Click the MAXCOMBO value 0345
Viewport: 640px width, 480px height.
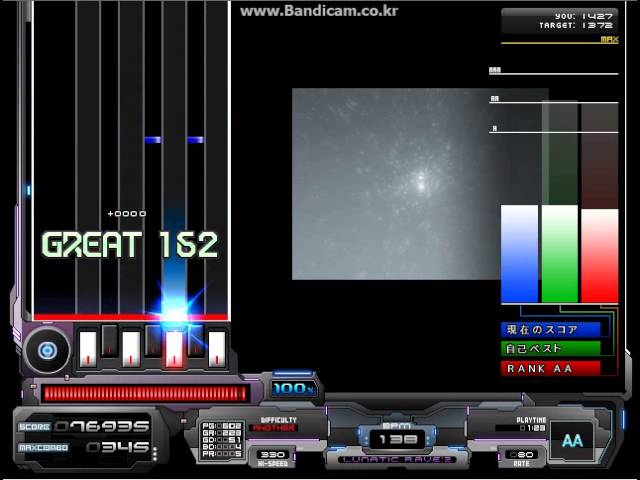(x=118, y=448)
